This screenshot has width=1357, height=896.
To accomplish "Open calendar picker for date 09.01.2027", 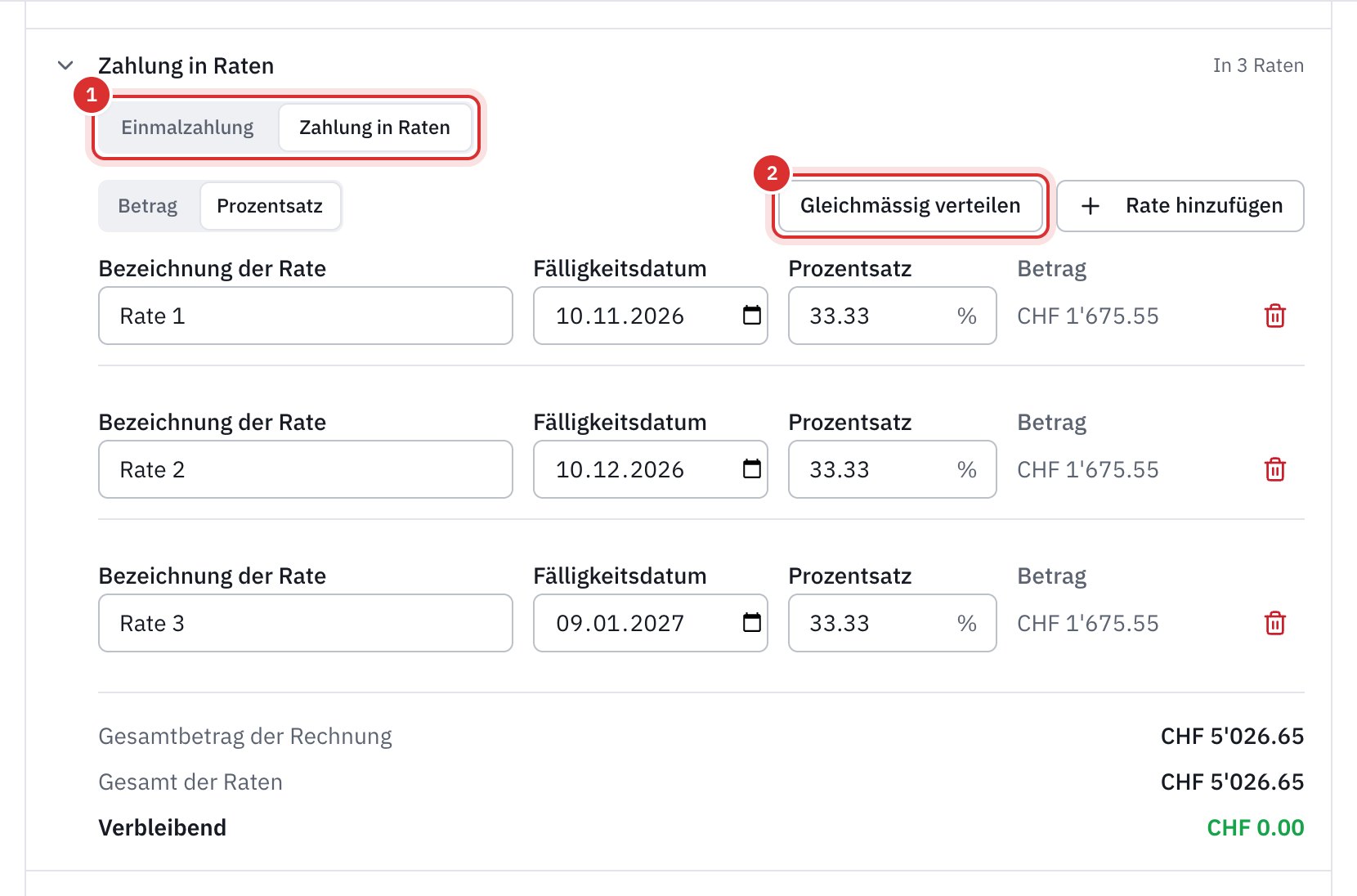I will coord(751,622).
